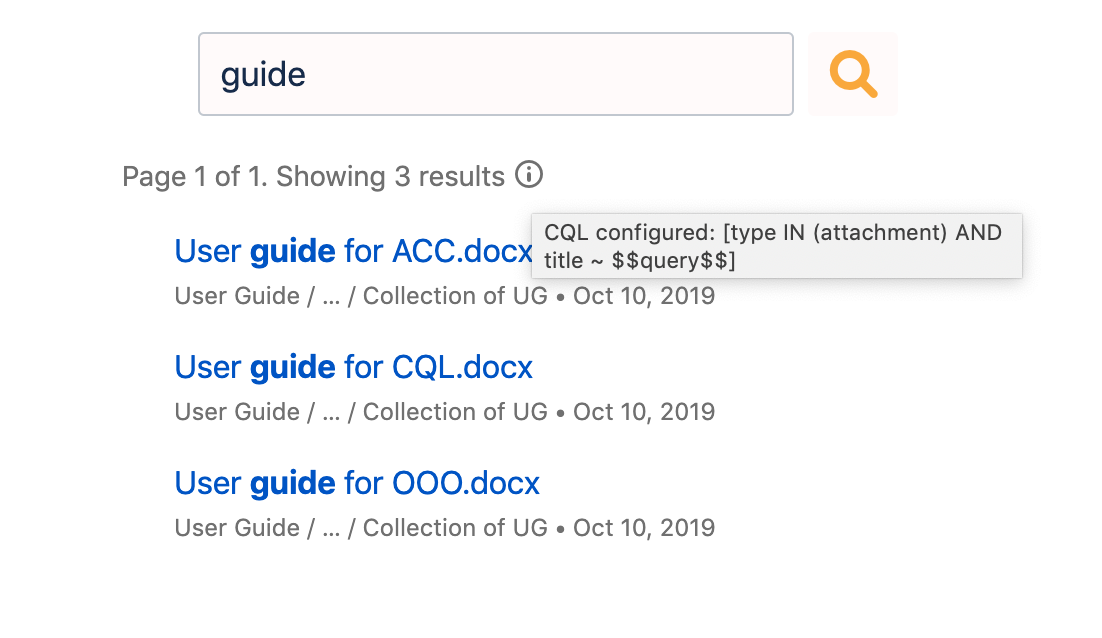Expand the hidden breadcrumb ellipsis for ACC.docx
Viewport: 1102px width, 638px height.
[x=331, y=295]
